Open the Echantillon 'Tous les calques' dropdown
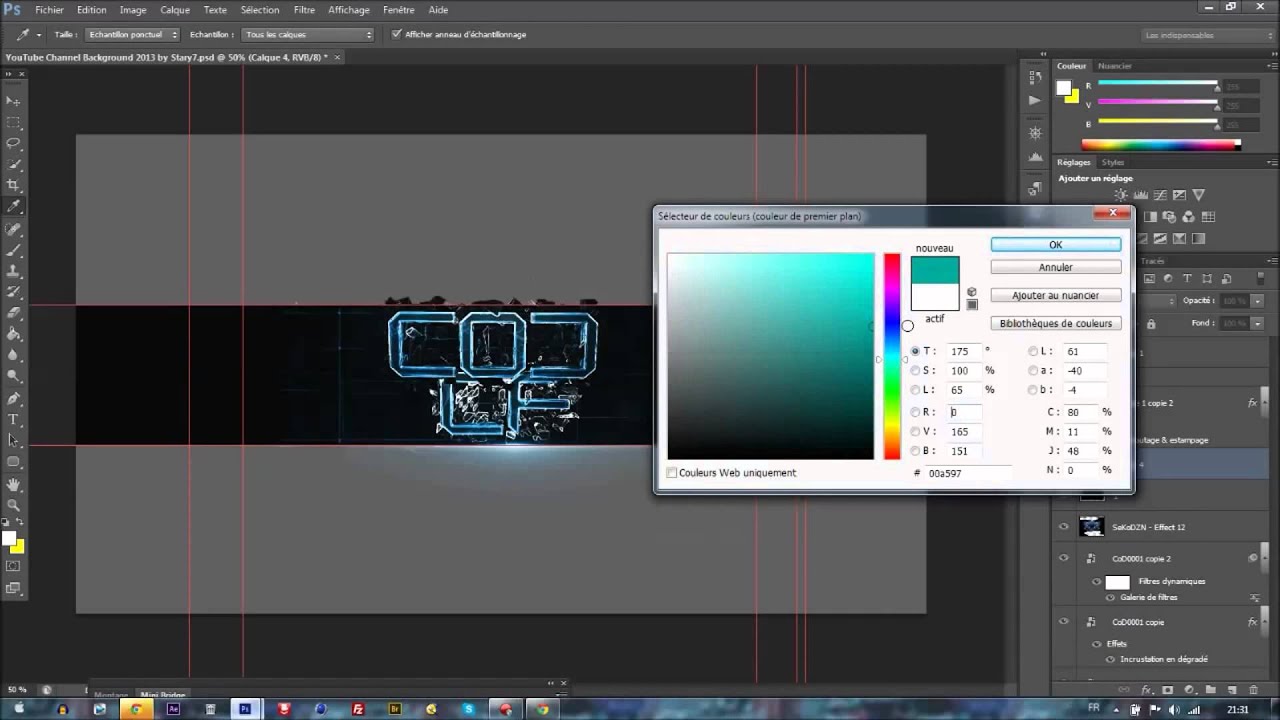The image size is (1280, 720). tap(308, 34)
